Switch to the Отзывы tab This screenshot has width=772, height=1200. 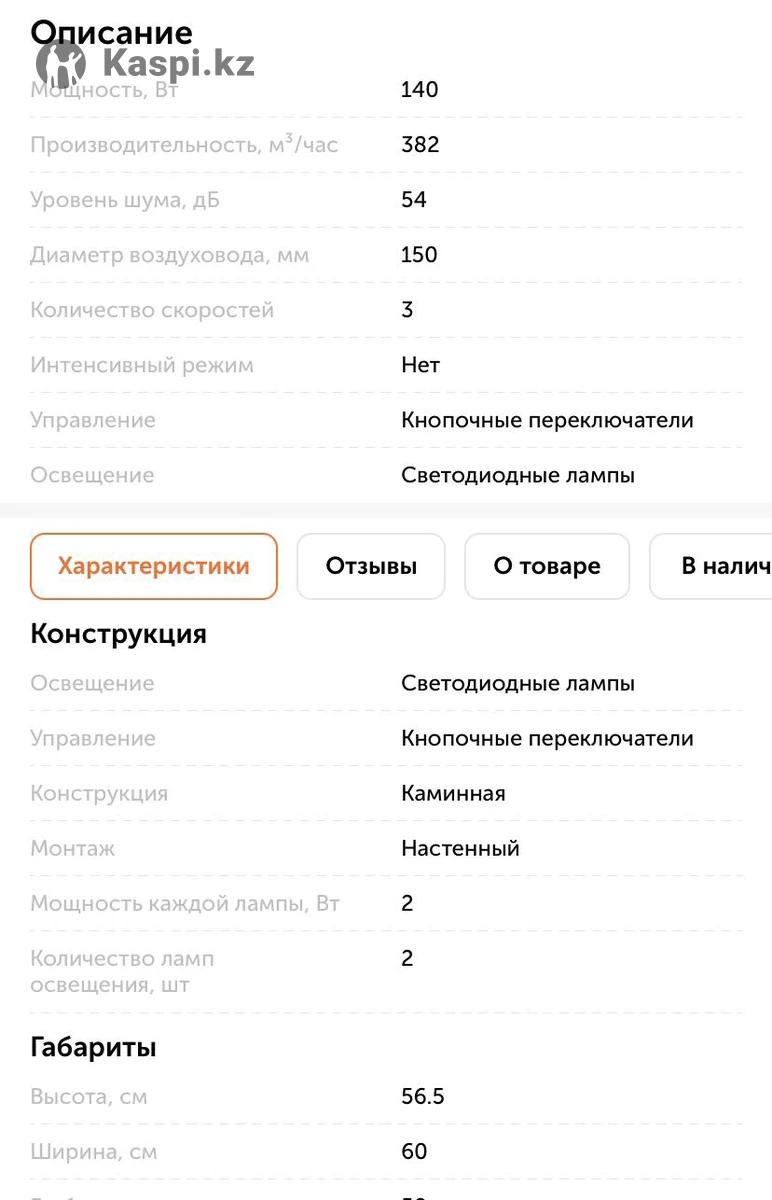coord(371,566)
